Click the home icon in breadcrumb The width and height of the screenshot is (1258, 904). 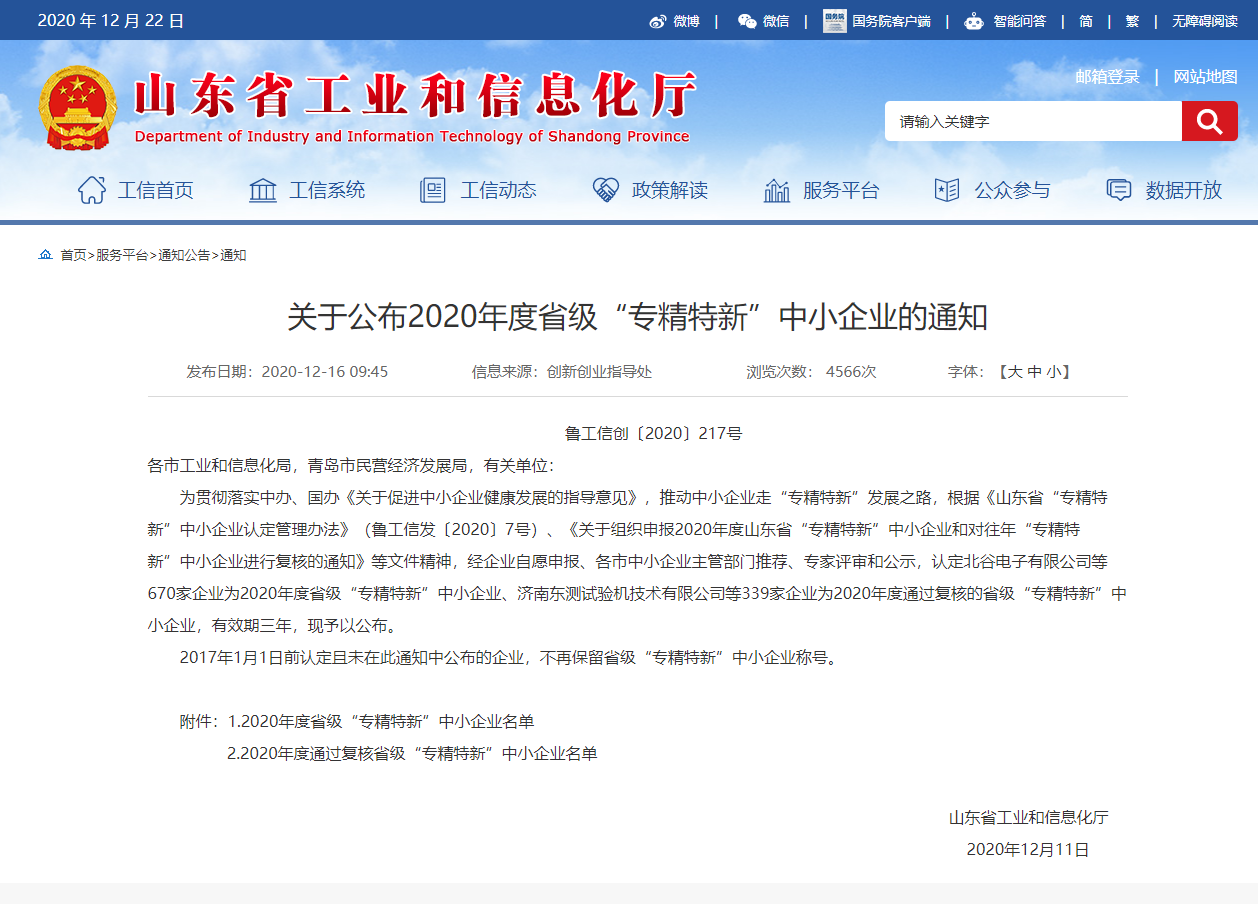(45, 255)
